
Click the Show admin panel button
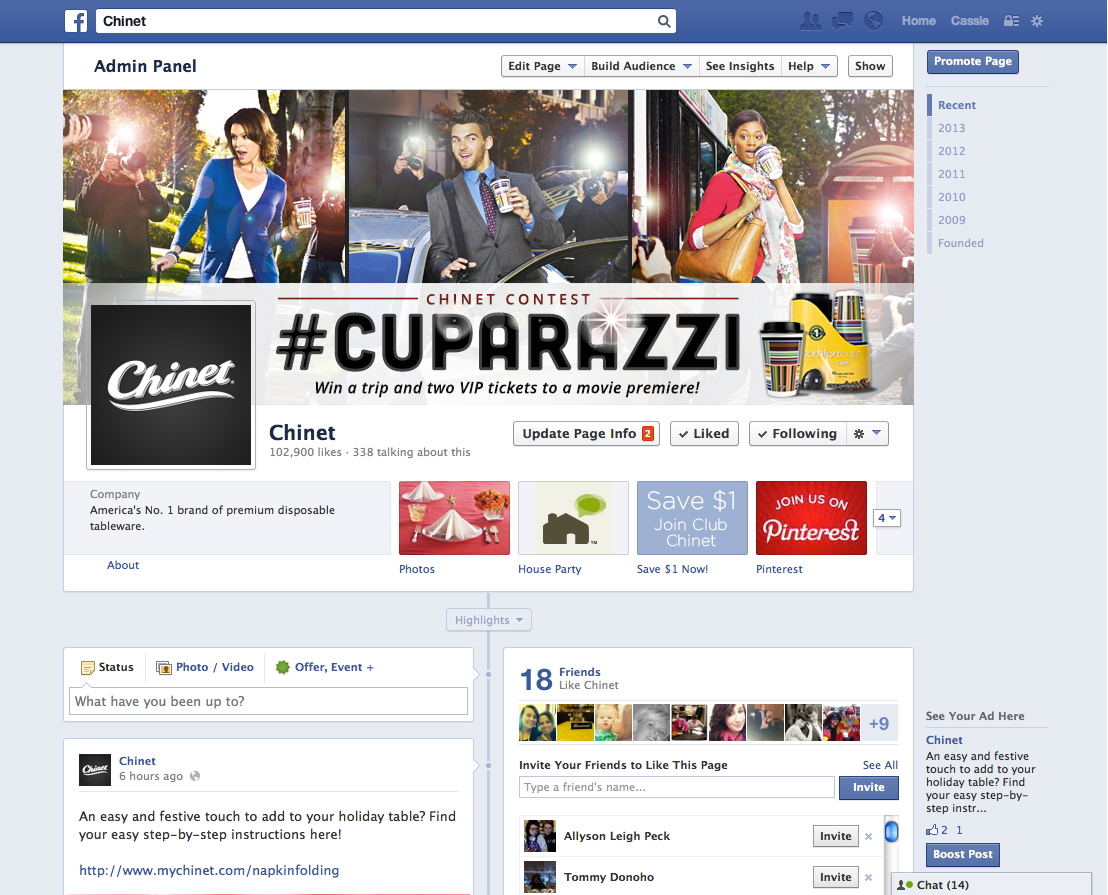coord(870,66)
